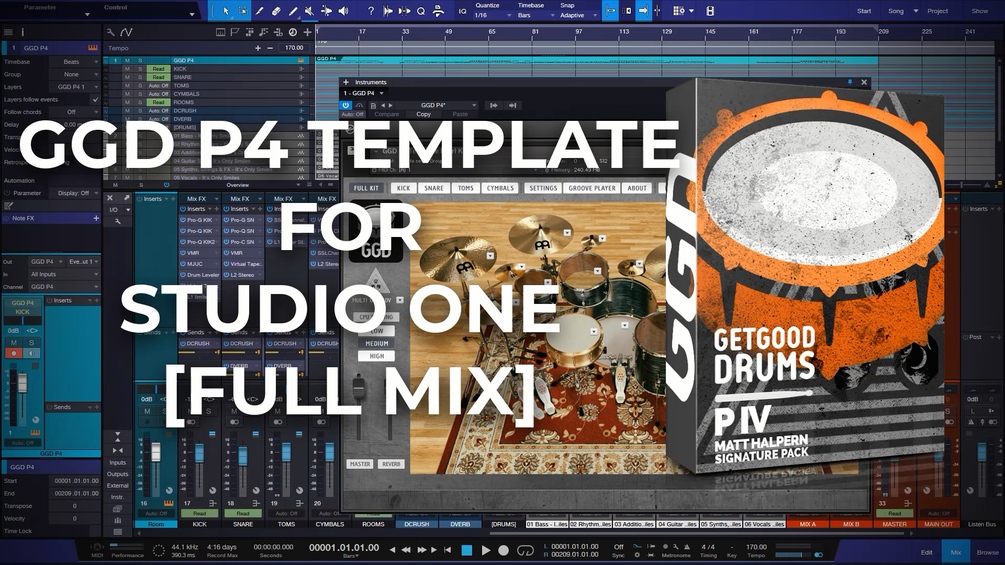The image size is (1005, 565).
Task: Select the Range tool
Action: (x=243, y=11)
